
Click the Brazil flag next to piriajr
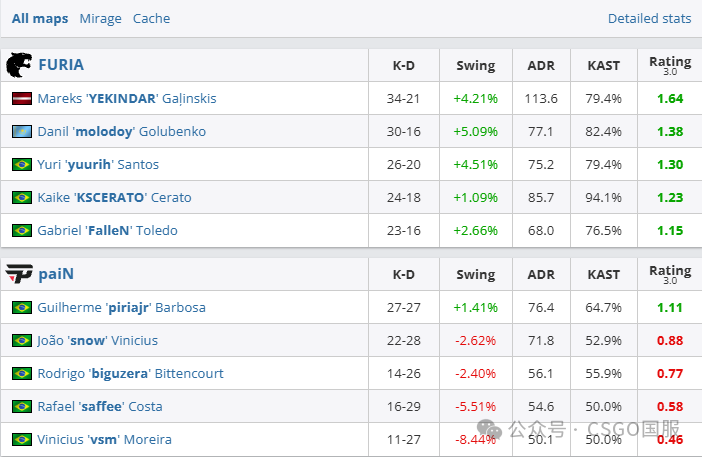pos(22,308)
